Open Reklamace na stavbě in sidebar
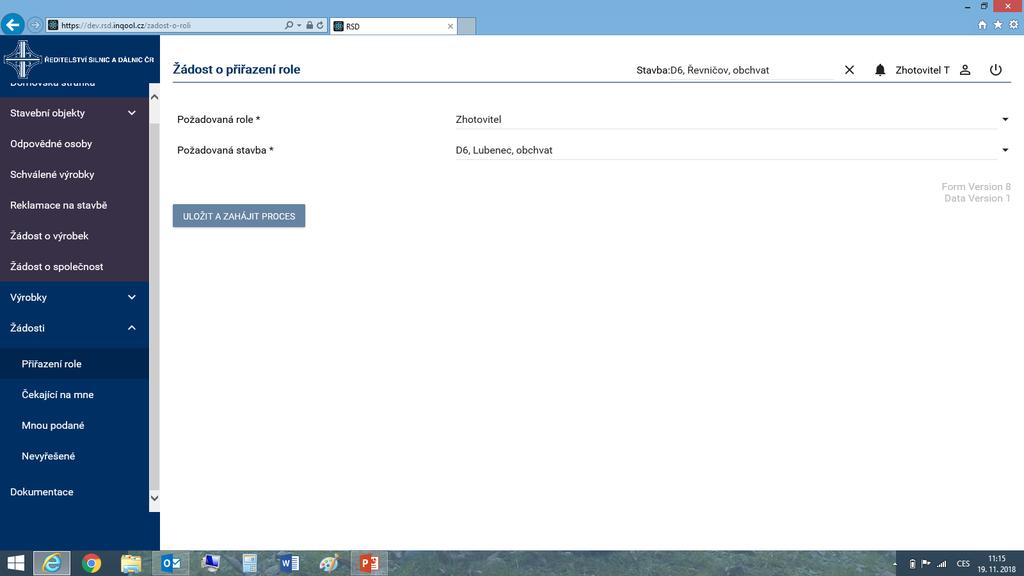 (74, 205)
